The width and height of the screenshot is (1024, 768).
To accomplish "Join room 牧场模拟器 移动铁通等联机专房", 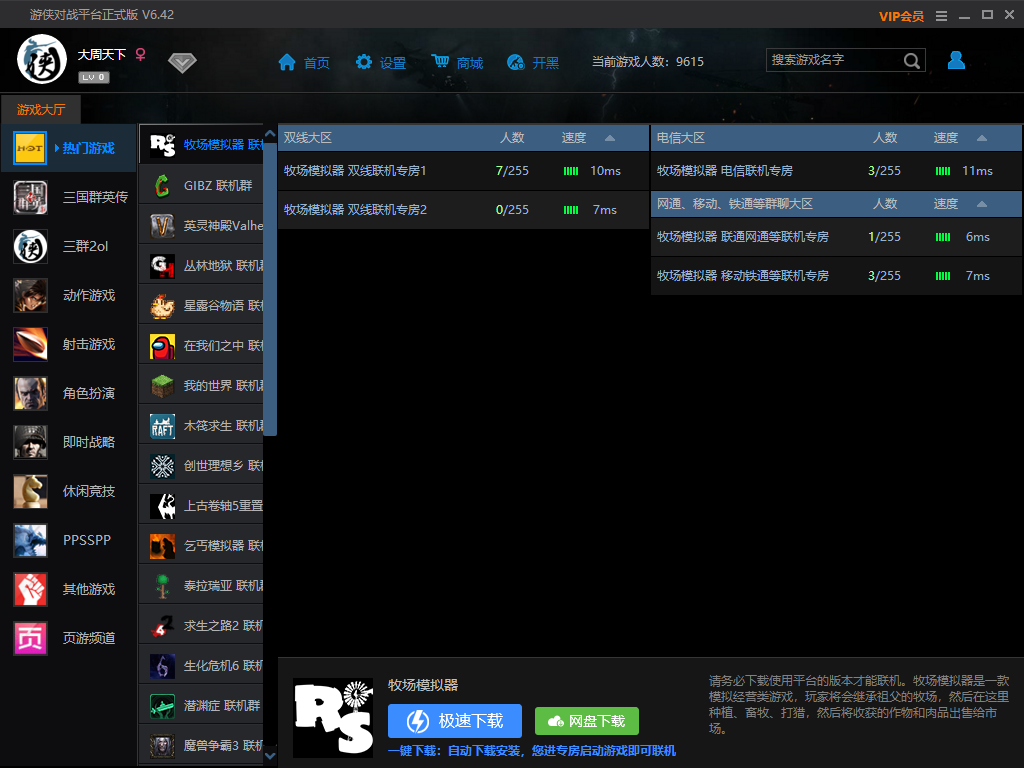I will pyautogui.click(x=837, y=276).
